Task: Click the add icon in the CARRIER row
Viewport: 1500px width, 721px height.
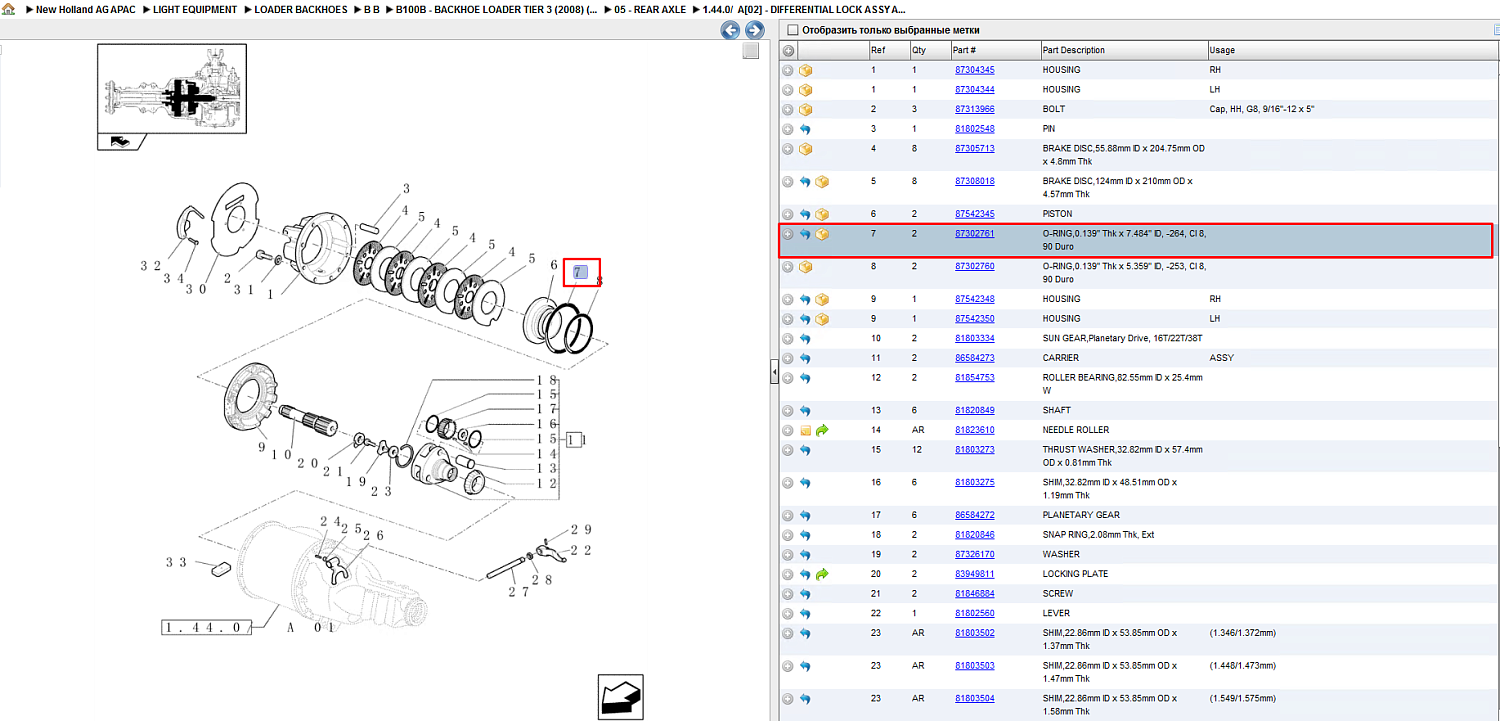Action: [x=788, y=358]
